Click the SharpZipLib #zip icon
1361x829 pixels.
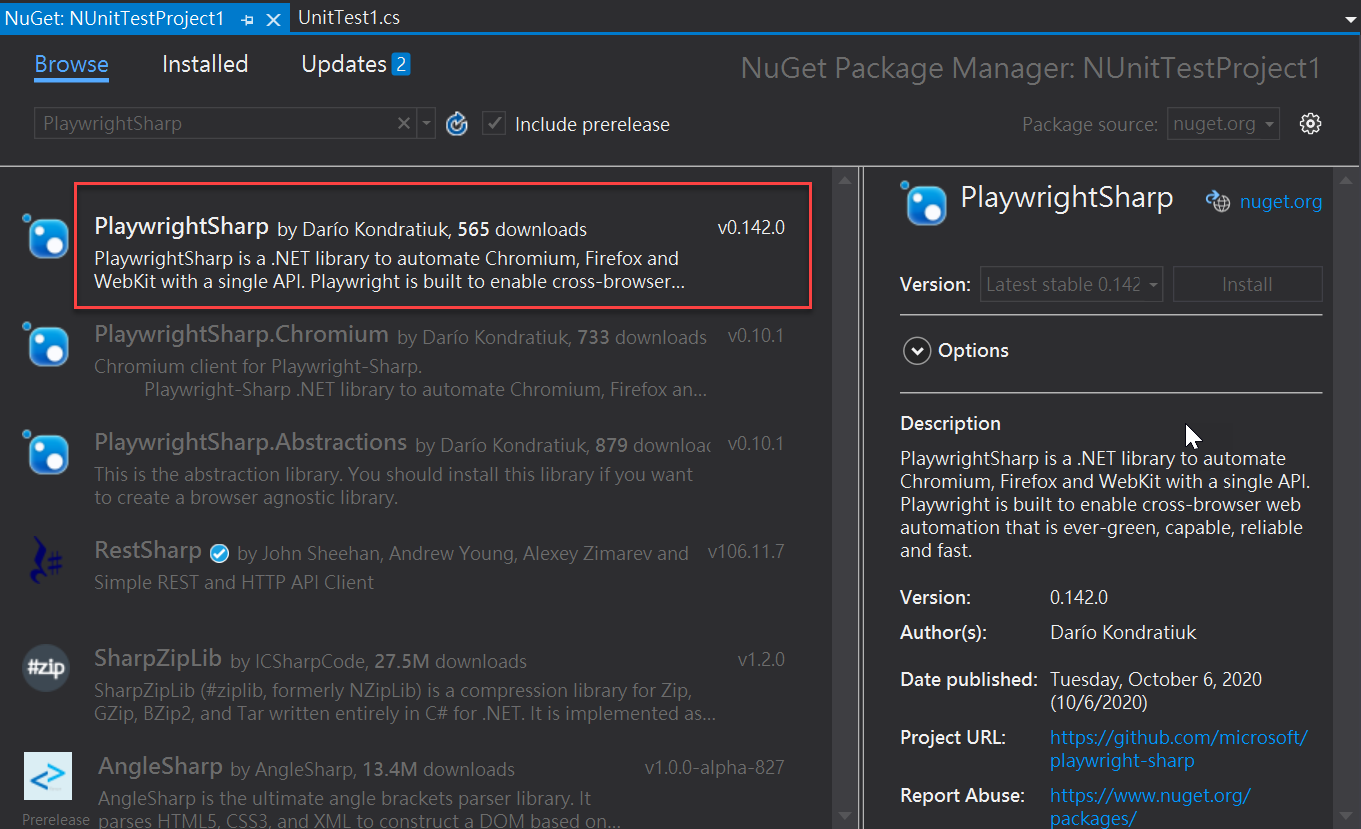tap(47, 668)
